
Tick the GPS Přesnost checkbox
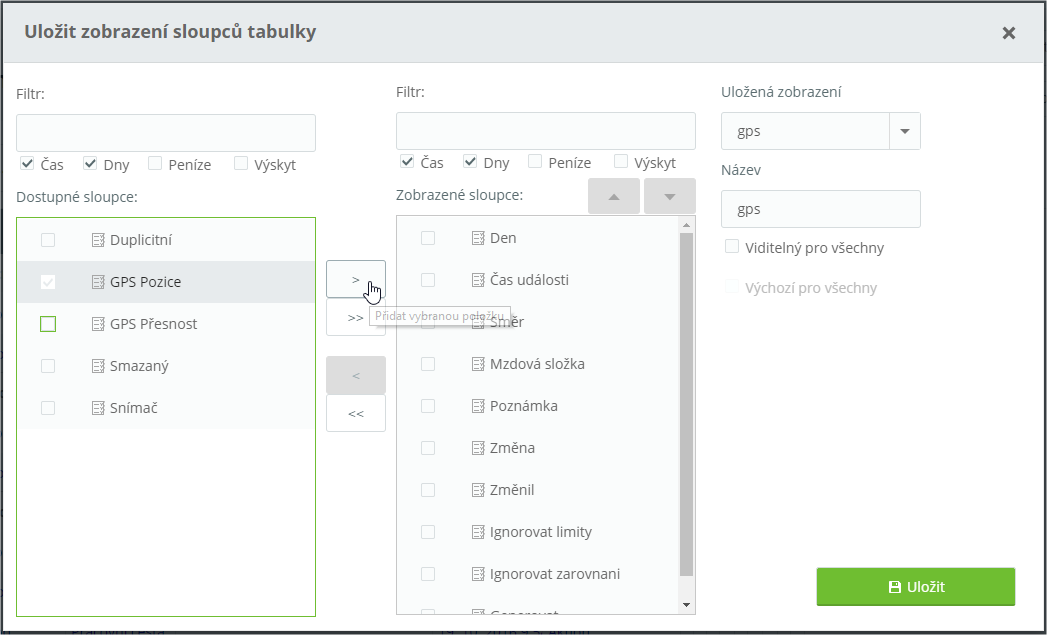[x=48, y=324]
